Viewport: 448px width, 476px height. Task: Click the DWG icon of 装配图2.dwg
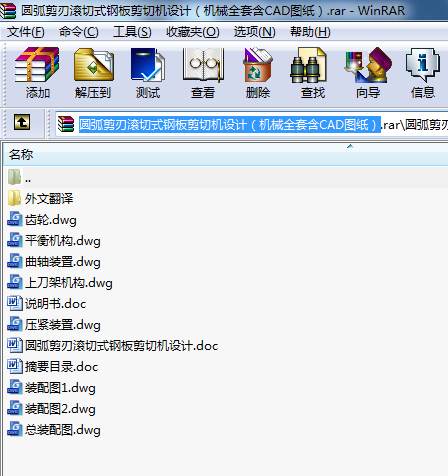tap(15, 408)
